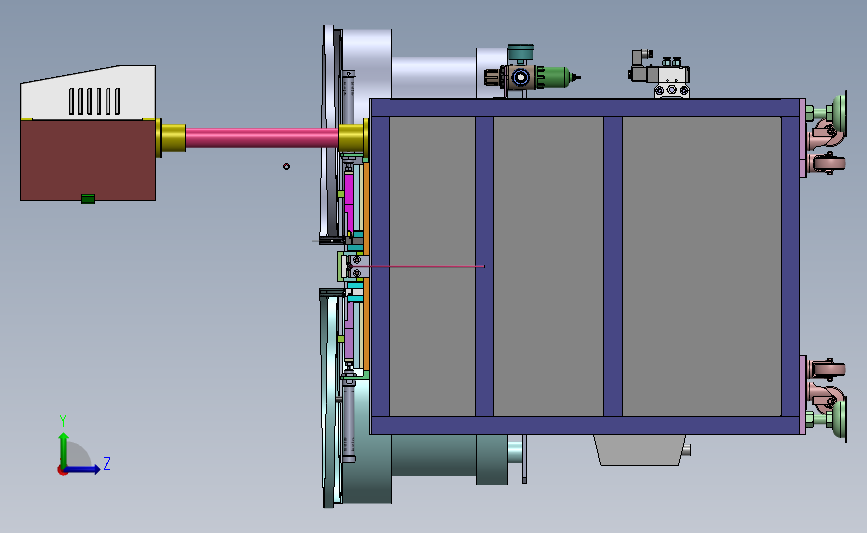The width and height of the screenshot is (867, 533).
Task: Select the small green block under brown box
Action: (x=88, y=199)
